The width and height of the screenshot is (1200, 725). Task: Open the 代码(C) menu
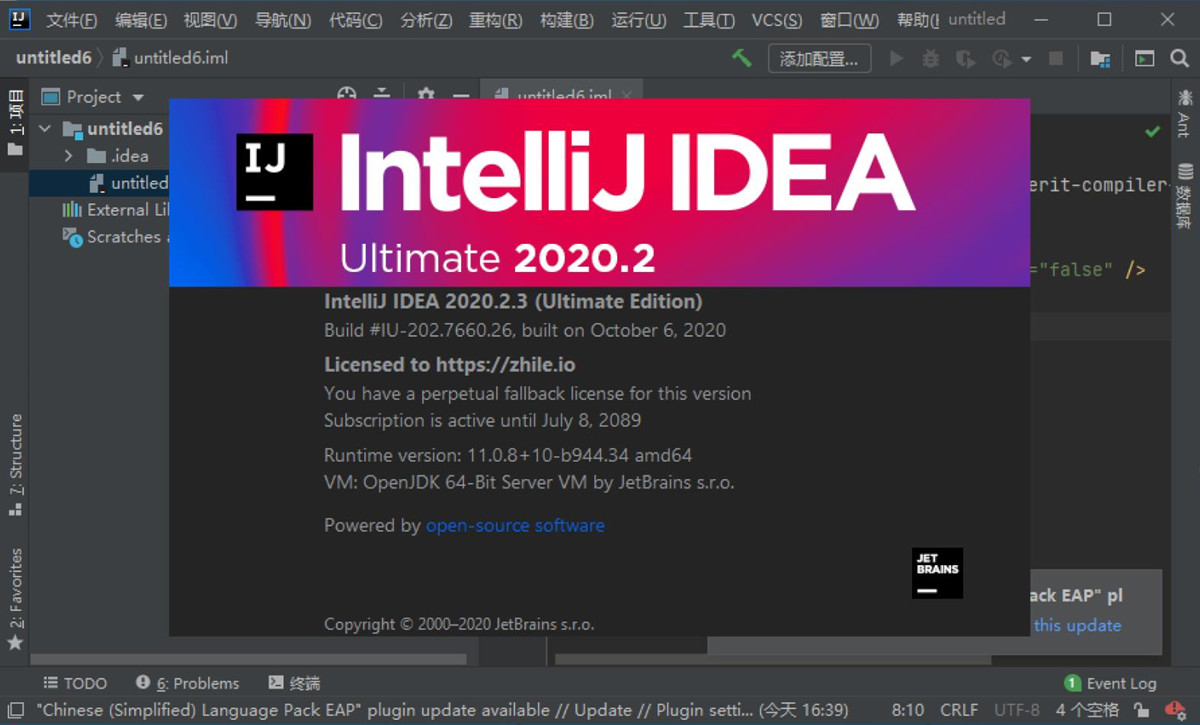[355, 20]
